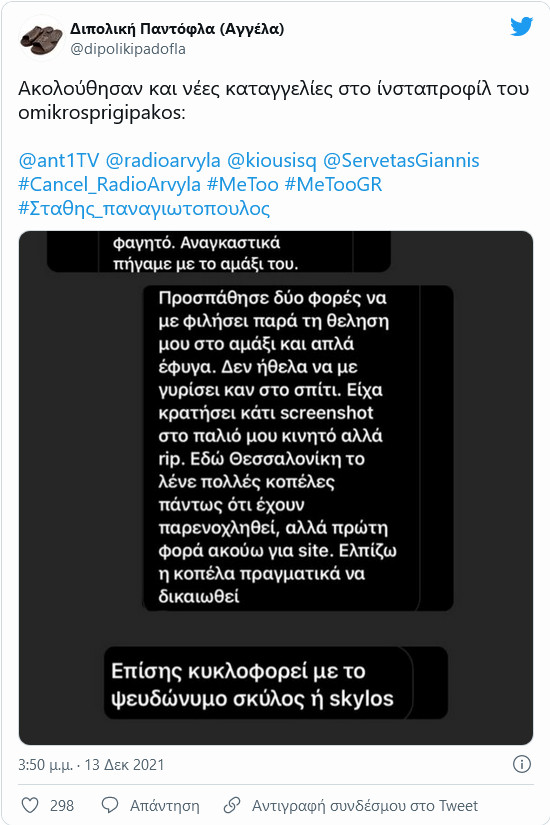Image resolution: width=550 pixels, height=825 pixels.
Task: Open the @ant1TV mention
Action: 58,160
